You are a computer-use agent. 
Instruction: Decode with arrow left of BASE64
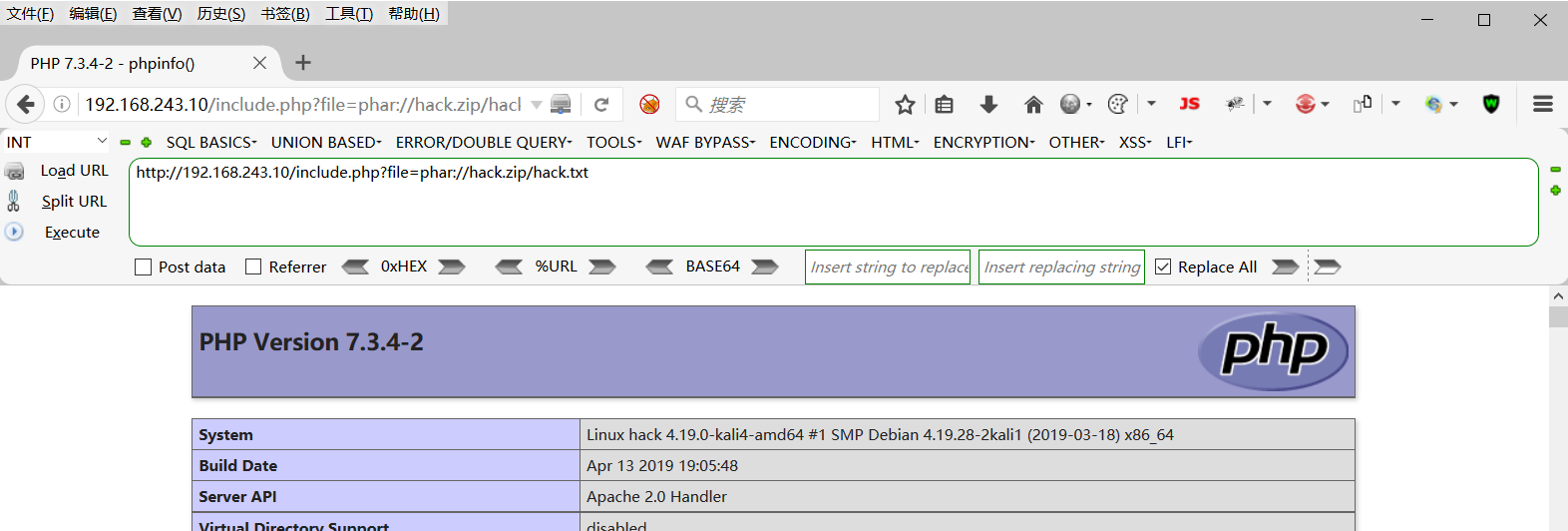pyautogui.click(x=659, y=266)
